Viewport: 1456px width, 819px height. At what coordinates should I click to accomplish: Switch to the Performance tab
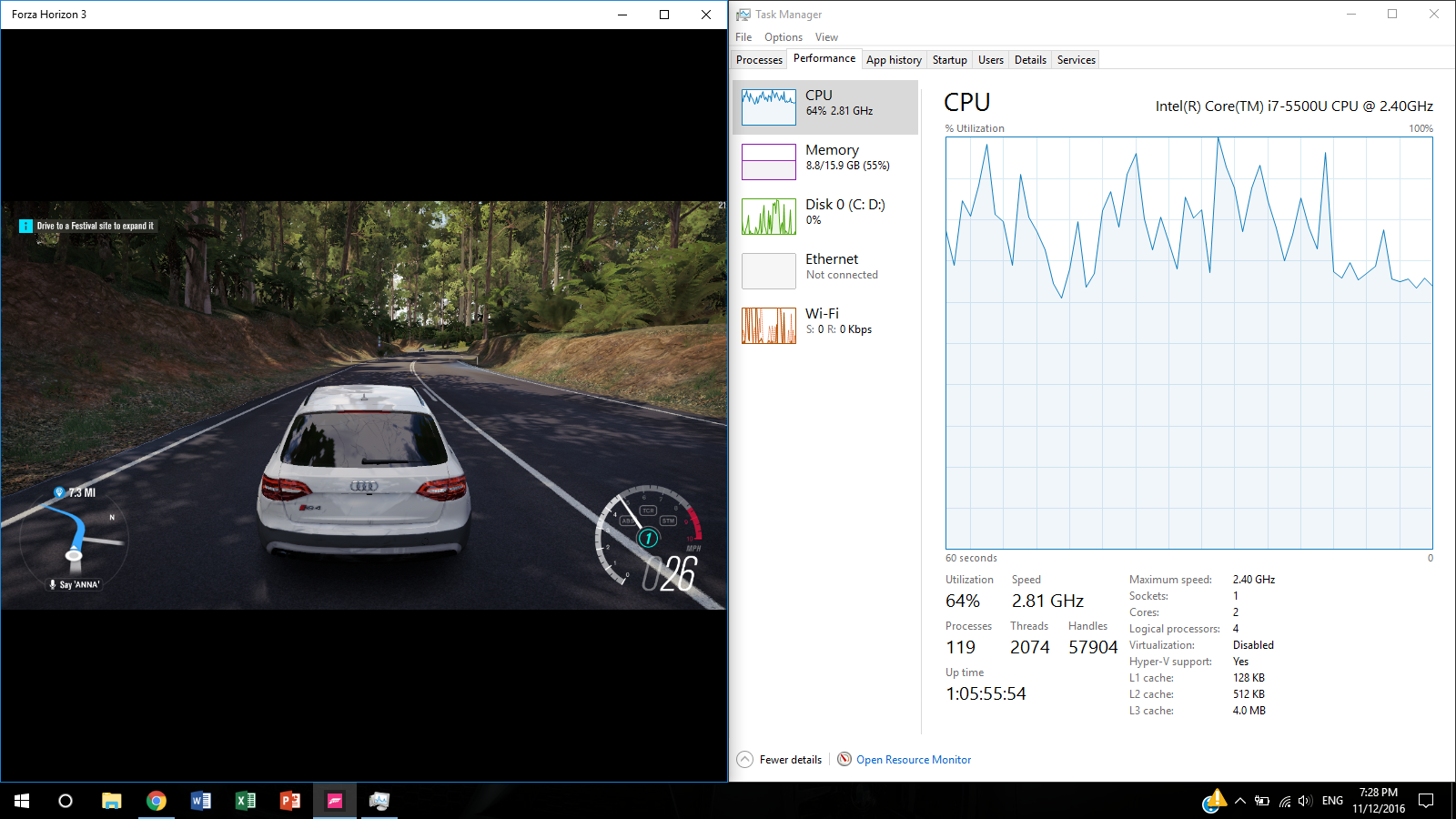[824, 58]
